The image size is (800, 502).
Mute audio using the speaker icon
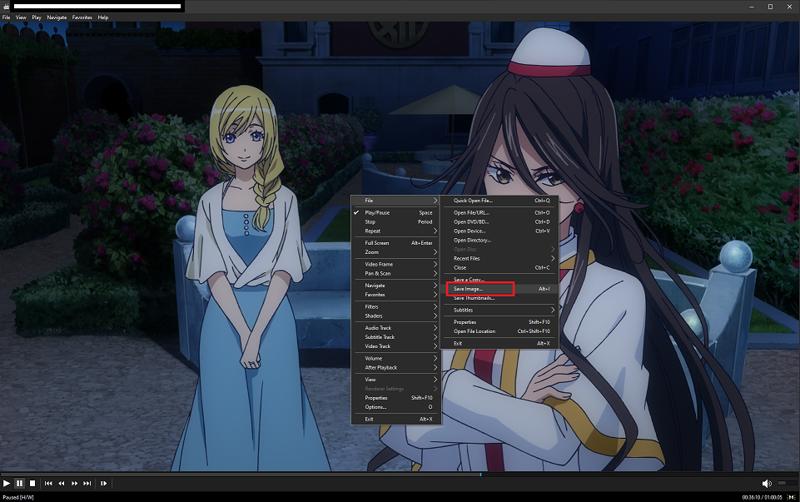766,483
